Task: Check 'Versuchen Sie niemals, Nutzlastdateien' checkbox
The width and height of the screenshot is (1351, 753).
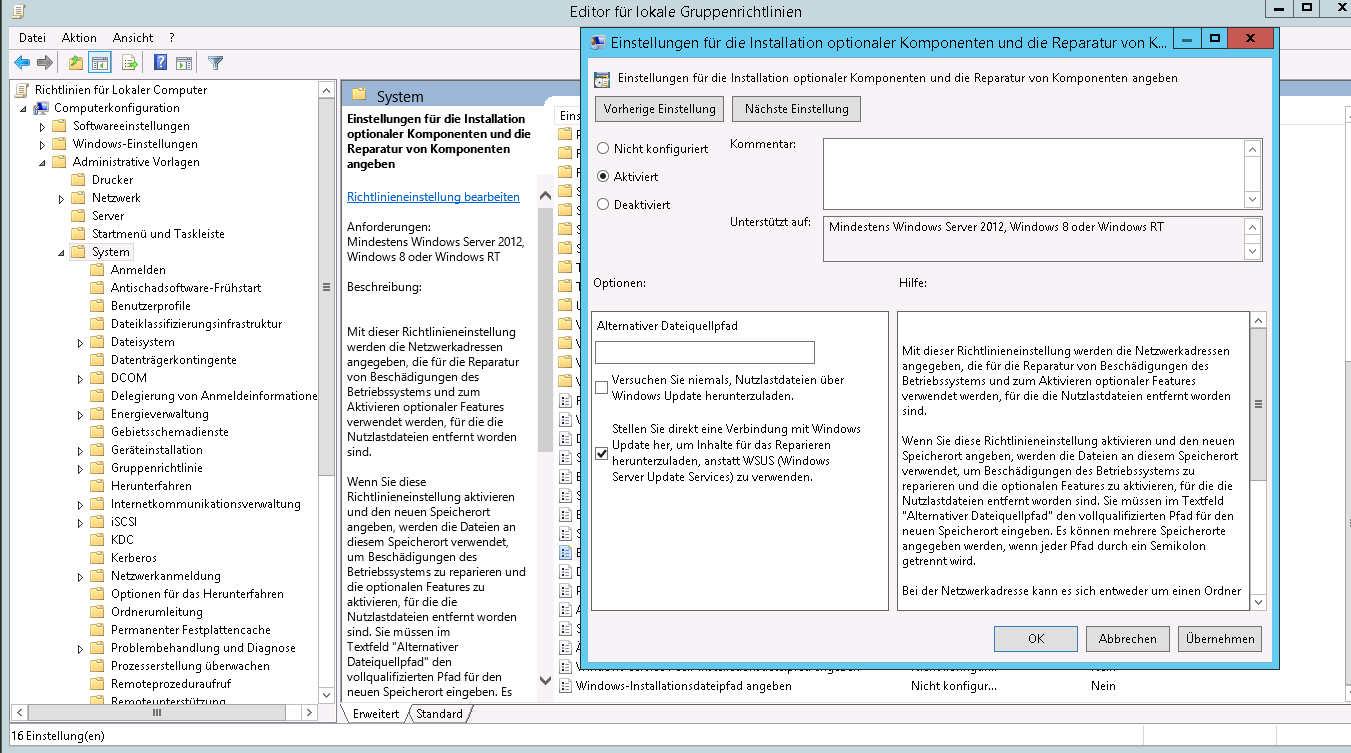Action: (601, 387)
